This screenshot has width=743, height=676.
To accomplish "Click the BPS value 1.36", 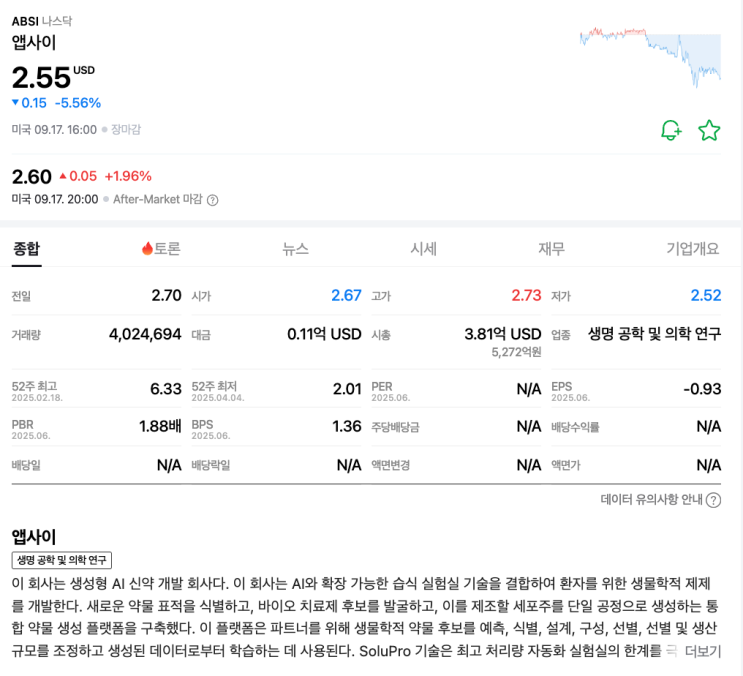I will click(347, 427).
